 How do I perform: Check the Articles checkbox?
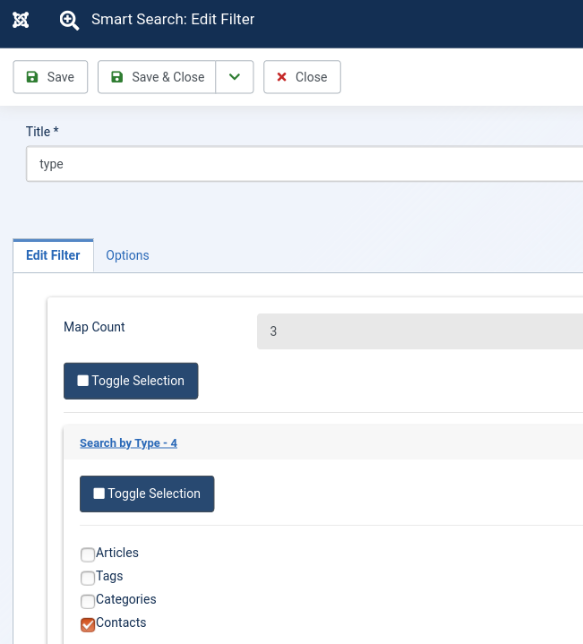click(88, 554)
